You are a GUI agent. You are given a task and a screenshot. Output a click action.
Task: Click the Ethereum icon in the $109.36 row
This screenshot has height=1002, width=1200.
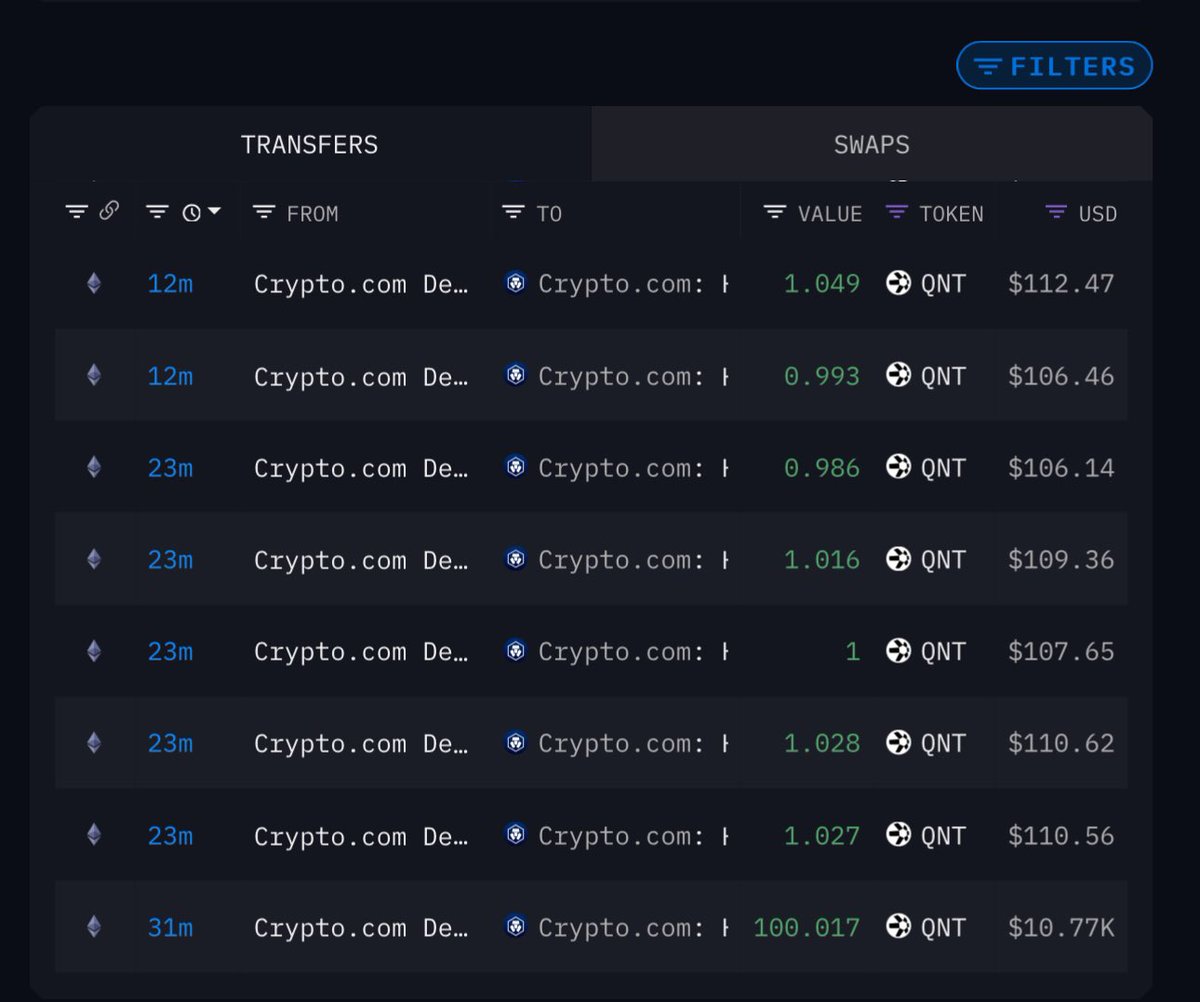[x=94, y=560]
